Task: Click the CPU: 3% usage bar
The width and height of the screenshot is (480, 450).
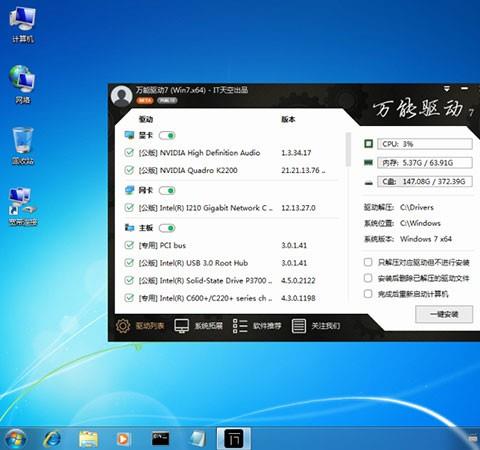Action: pos(425,144)
